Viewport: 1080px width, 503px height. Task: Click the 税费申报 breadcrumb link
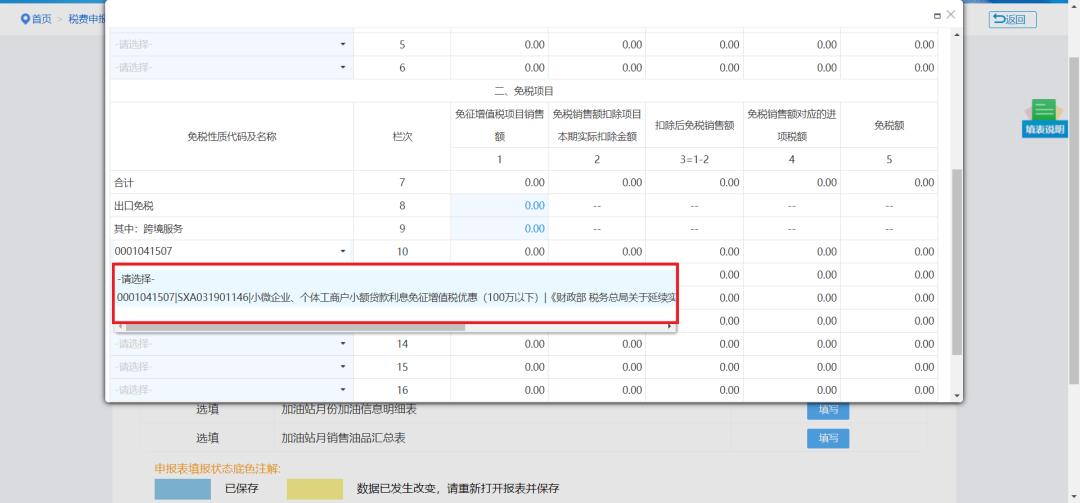point(86,19)
